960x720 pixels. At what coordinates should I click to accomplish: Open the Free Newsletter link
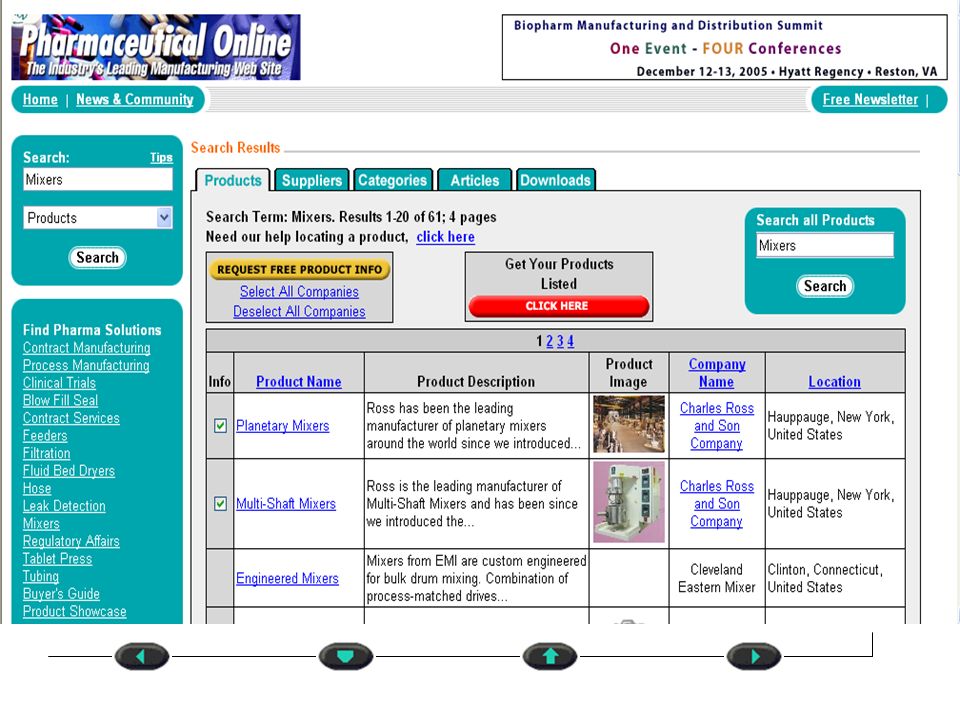[x=870, y=99]
